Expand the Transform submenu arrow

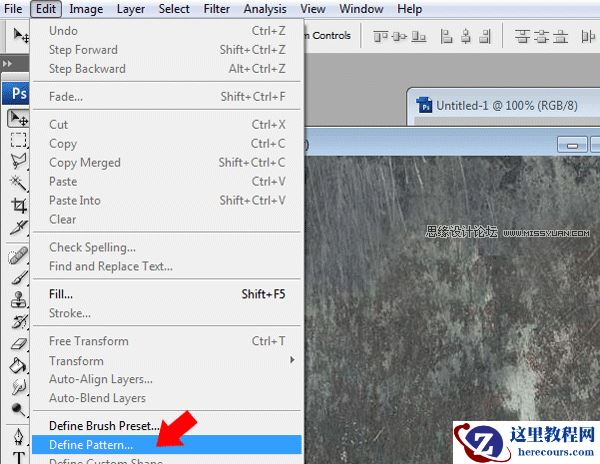point(292,360)
